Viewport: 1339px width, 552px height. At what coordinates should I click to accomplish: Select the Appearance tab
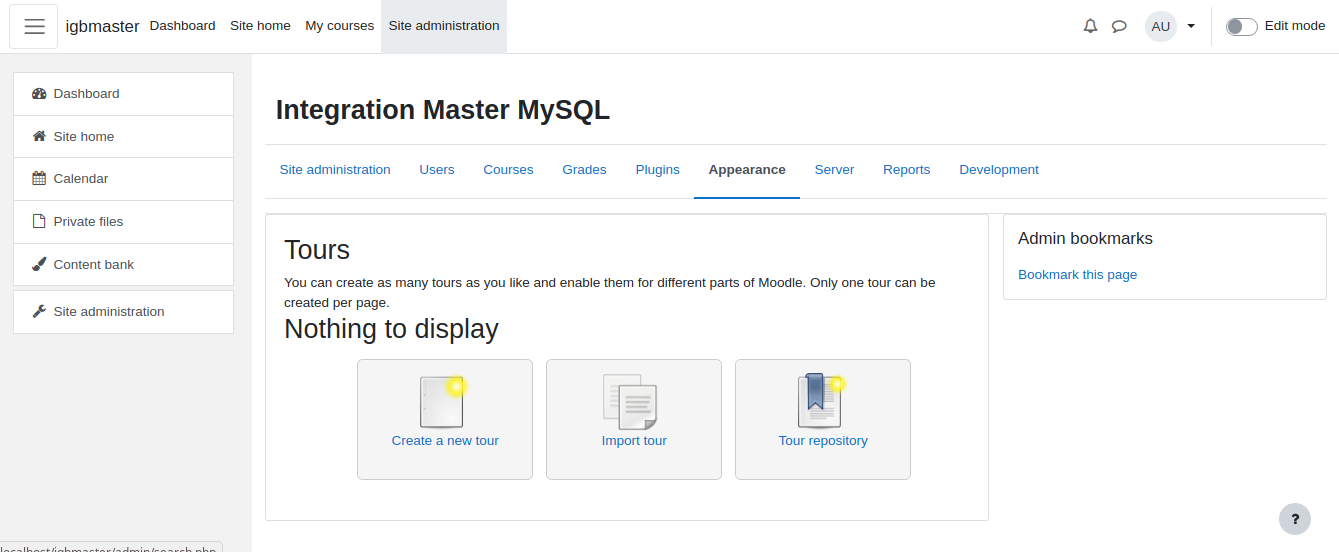[x=747, y=170]
